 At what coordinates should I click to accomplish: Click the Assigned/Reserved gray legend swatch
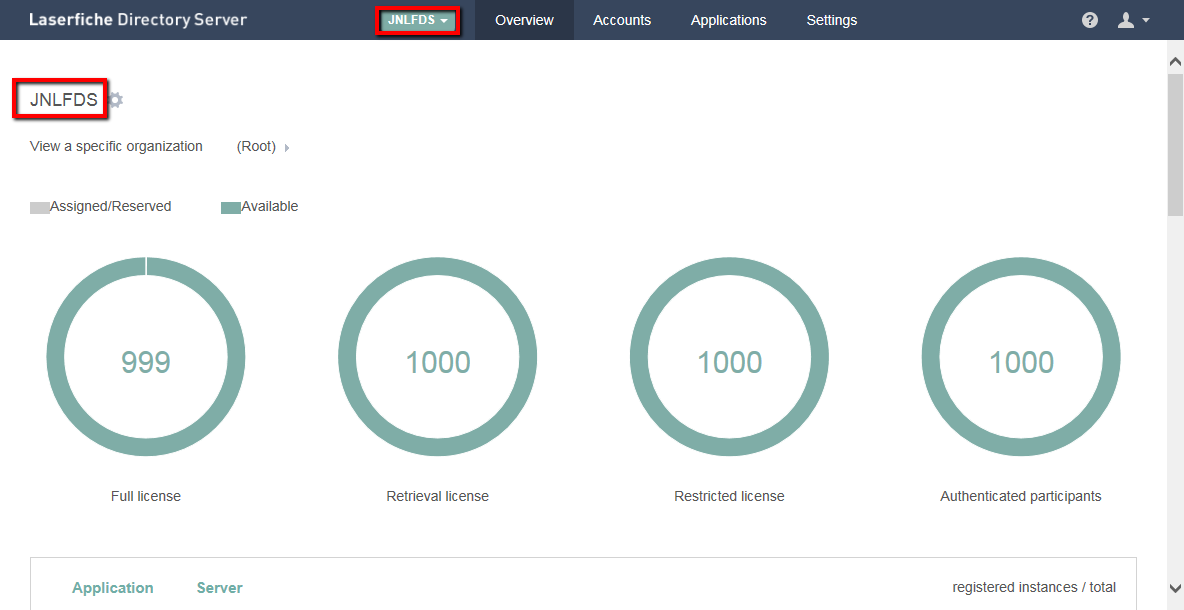click(x=40, y=208)
